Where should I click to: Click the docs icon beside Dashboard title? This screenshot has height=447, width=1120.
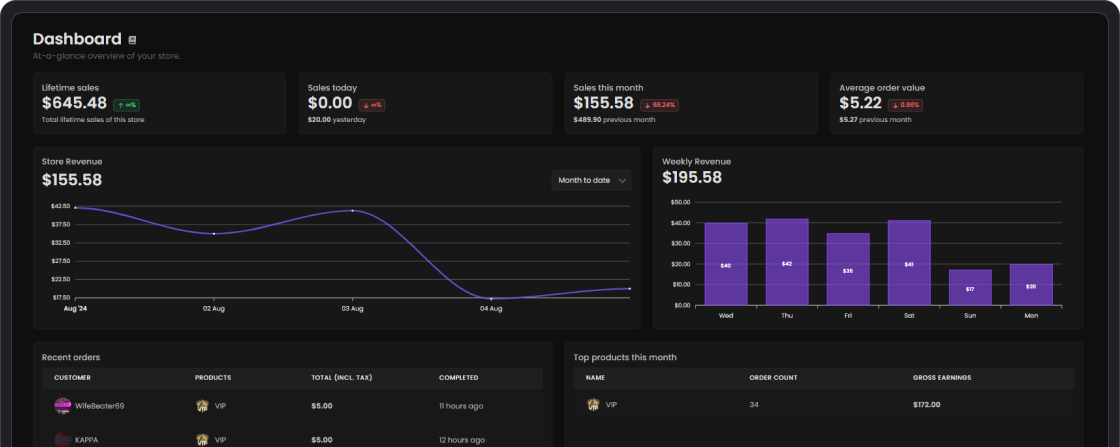click(x=132, y=40)
